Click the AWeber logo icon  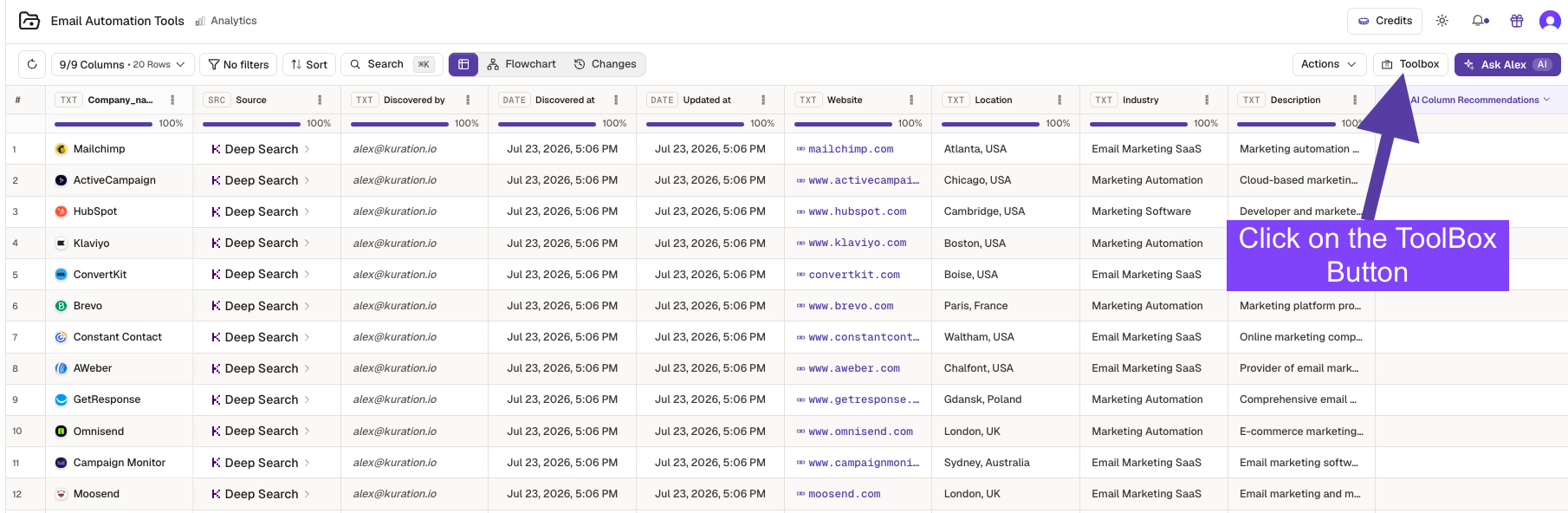pos(61,368)
